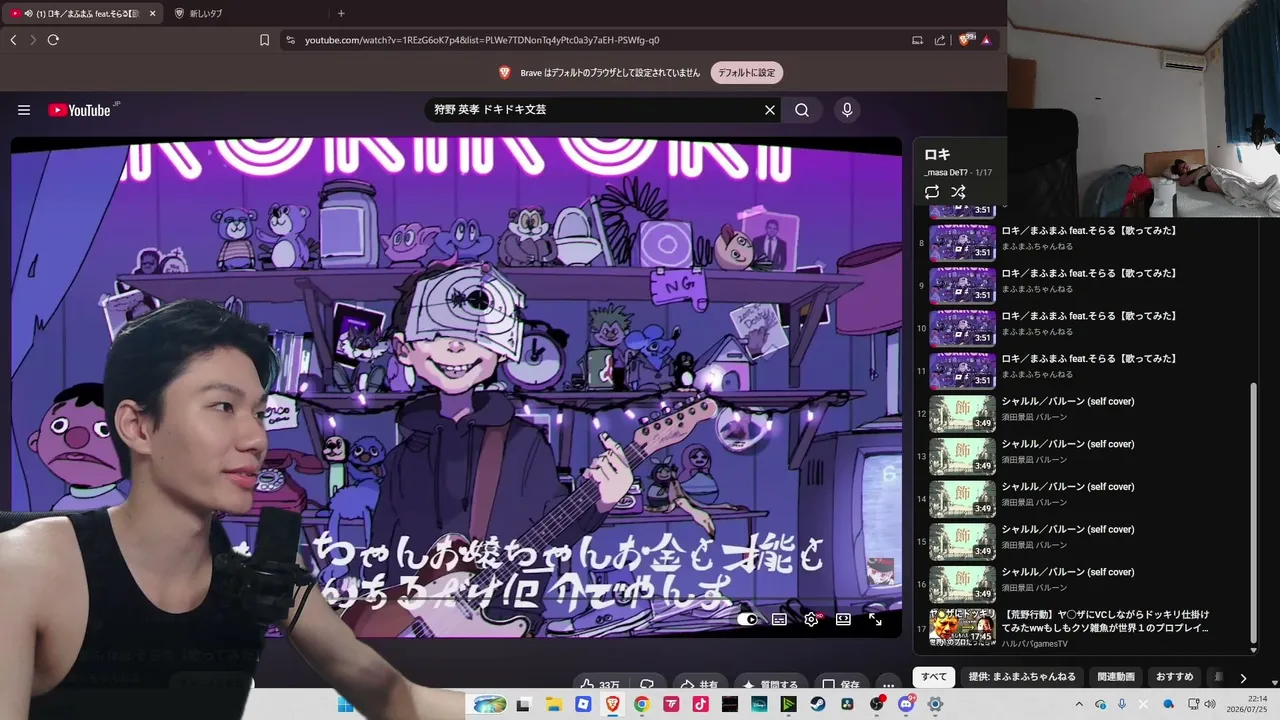The width and height of the screenshot is (1280, 720).
Task: Click the YouTube URL in address bar
Action: tap(482, 40)
